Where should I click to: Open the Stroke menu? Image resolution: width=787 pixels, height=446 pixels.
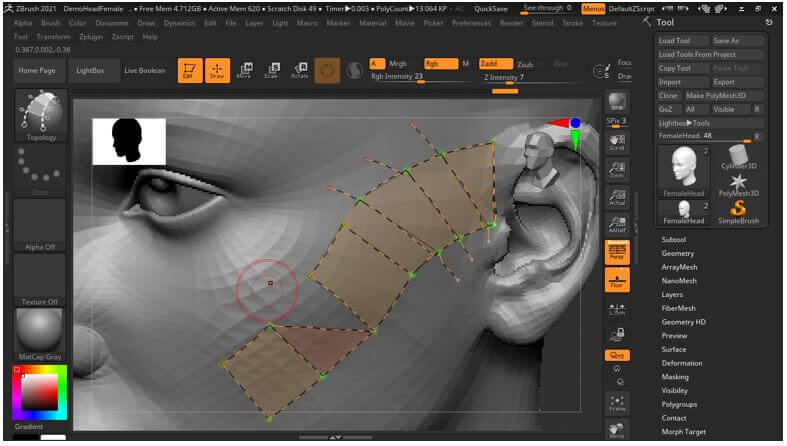coord(572,23)
